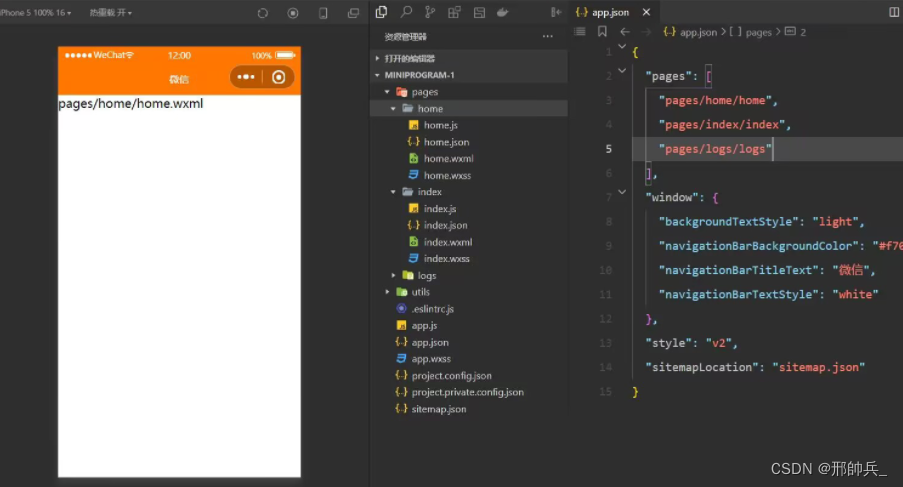Open home.json file
This screenshot has width=903, height=487.
pos(446,142)
